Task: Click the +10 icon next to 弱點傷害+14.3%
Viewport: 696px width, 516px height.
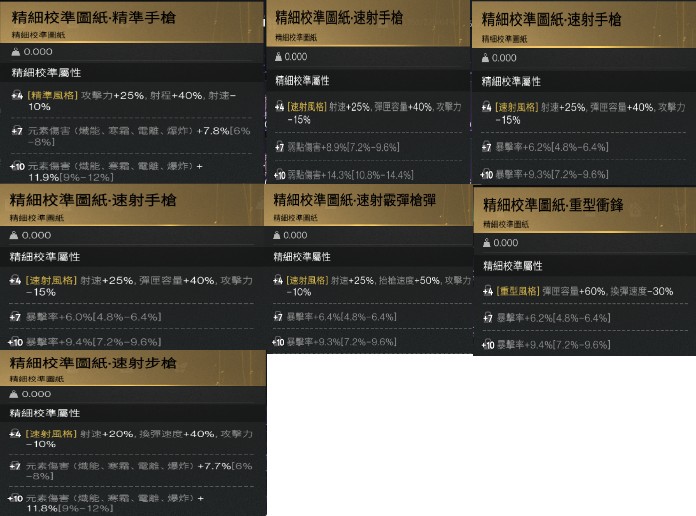Action: tap(280, 175)
